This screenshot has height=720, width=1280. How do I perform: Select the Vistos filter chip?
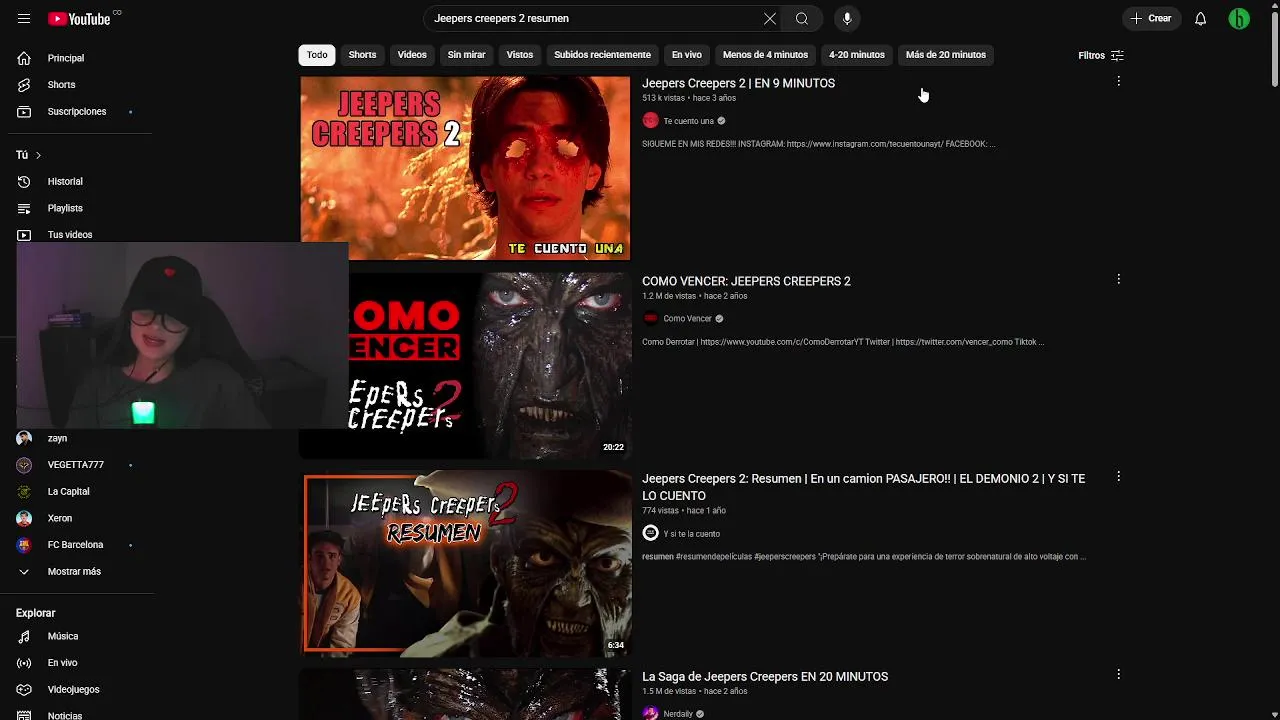(x=520, y=55)
